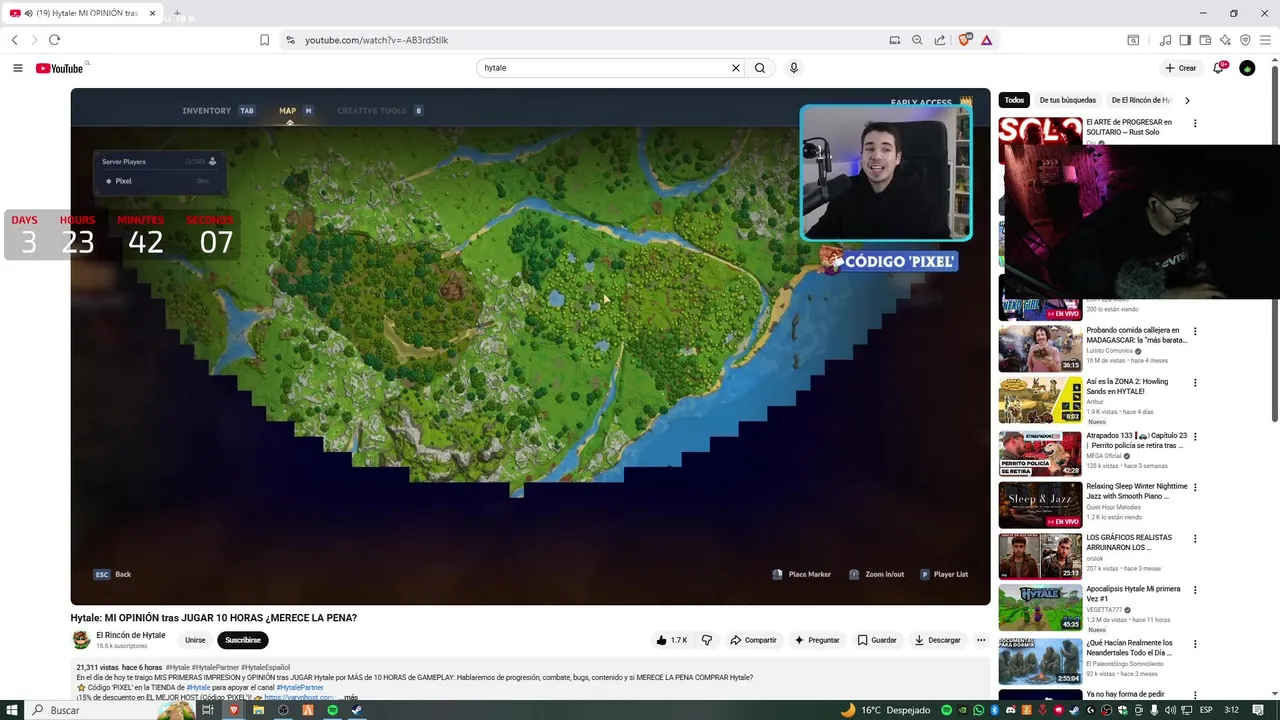The width and height of the screenshot is (1280, 720).
Task: Click the Unirse button
Action: point(195,640)
